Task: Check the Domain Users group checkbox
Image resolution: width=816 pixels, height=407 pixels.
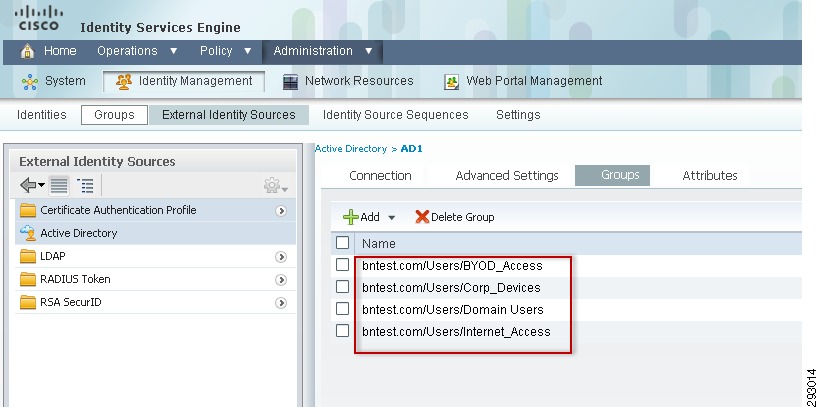Action: (342, 309)
